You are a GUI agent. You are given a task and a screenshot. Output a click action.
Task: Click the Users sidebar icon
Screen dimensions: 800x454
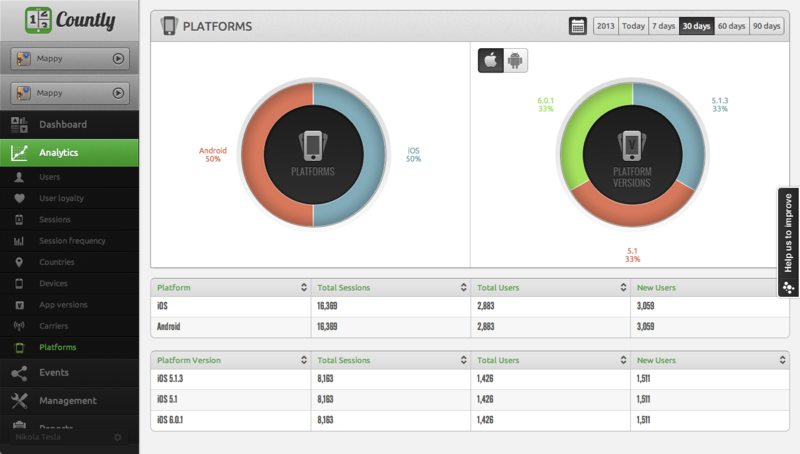18,177
